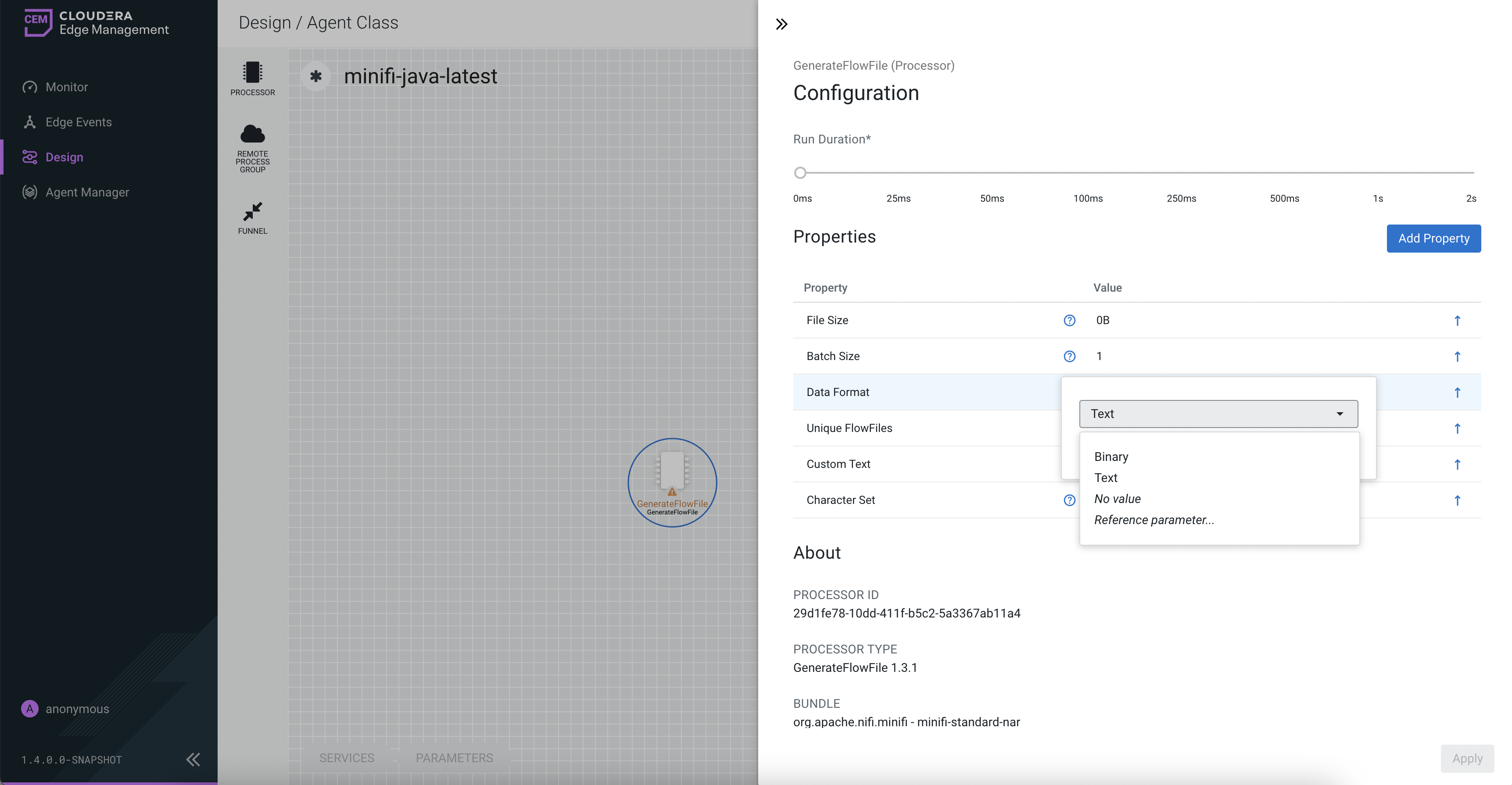1512x785 pixels.
Task: Open the Data Format Text dropdown
Action: pyautogui.click(x=1218, y=414)
